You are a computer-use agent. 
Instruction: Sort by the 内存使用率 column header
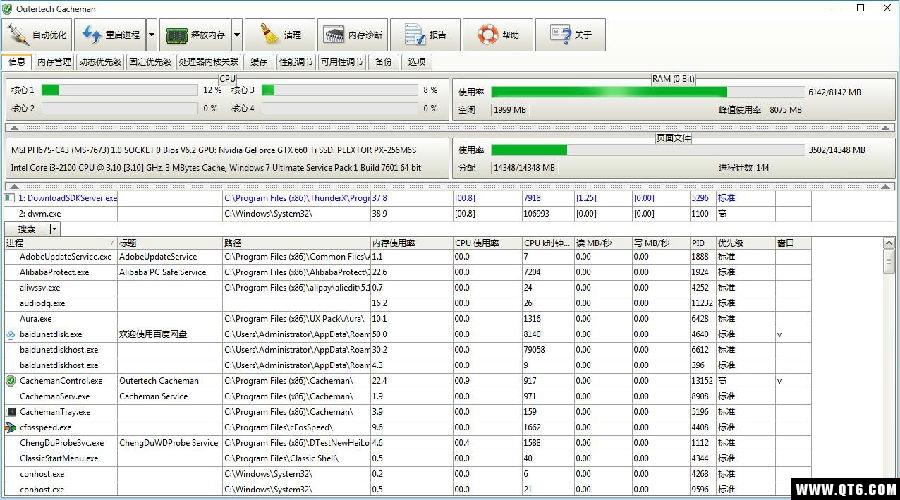(412, 243)
